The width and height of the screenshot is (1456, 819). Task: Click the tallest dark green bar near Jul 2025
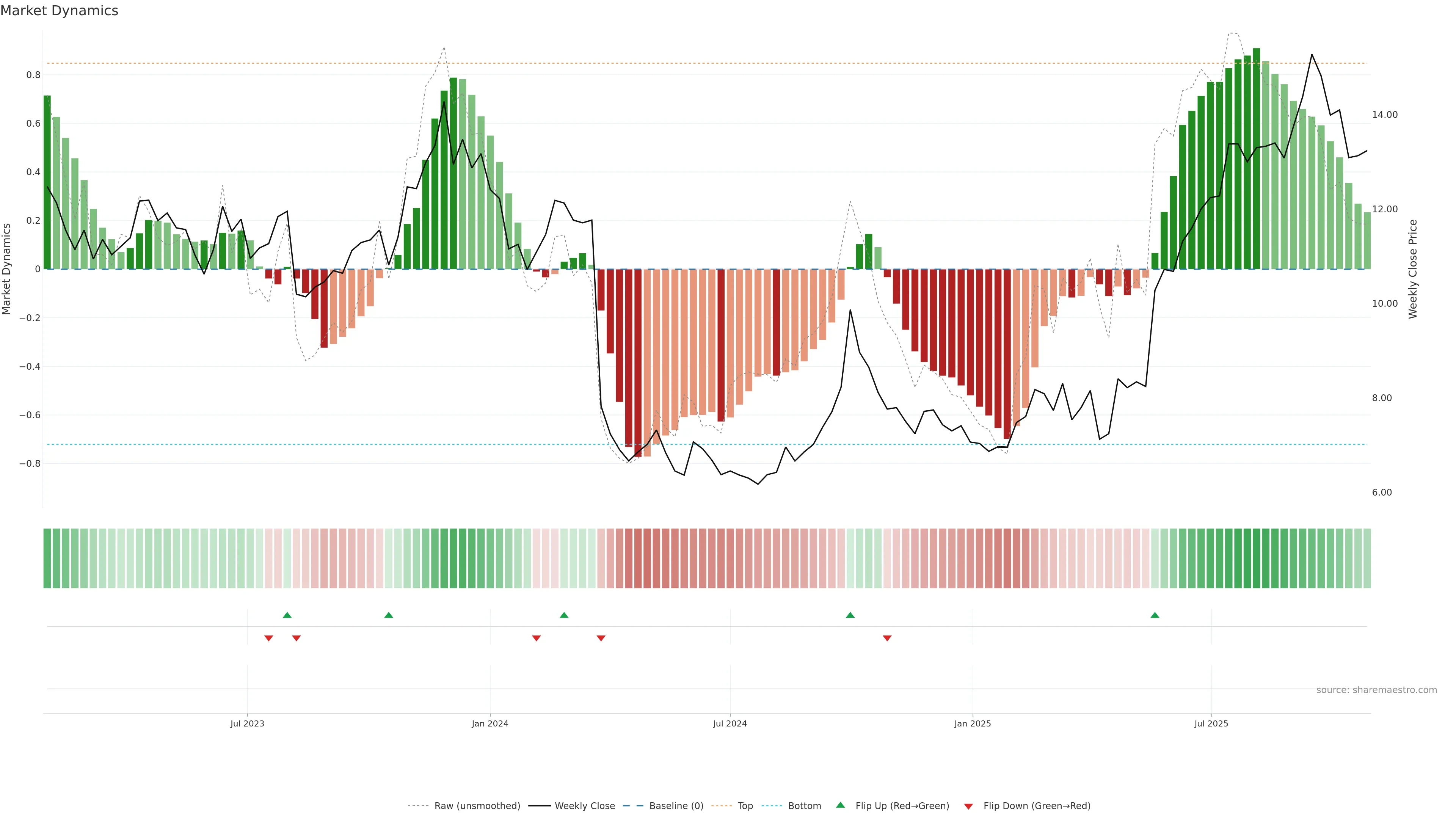pyautogui.click(x=1257, y=158)
